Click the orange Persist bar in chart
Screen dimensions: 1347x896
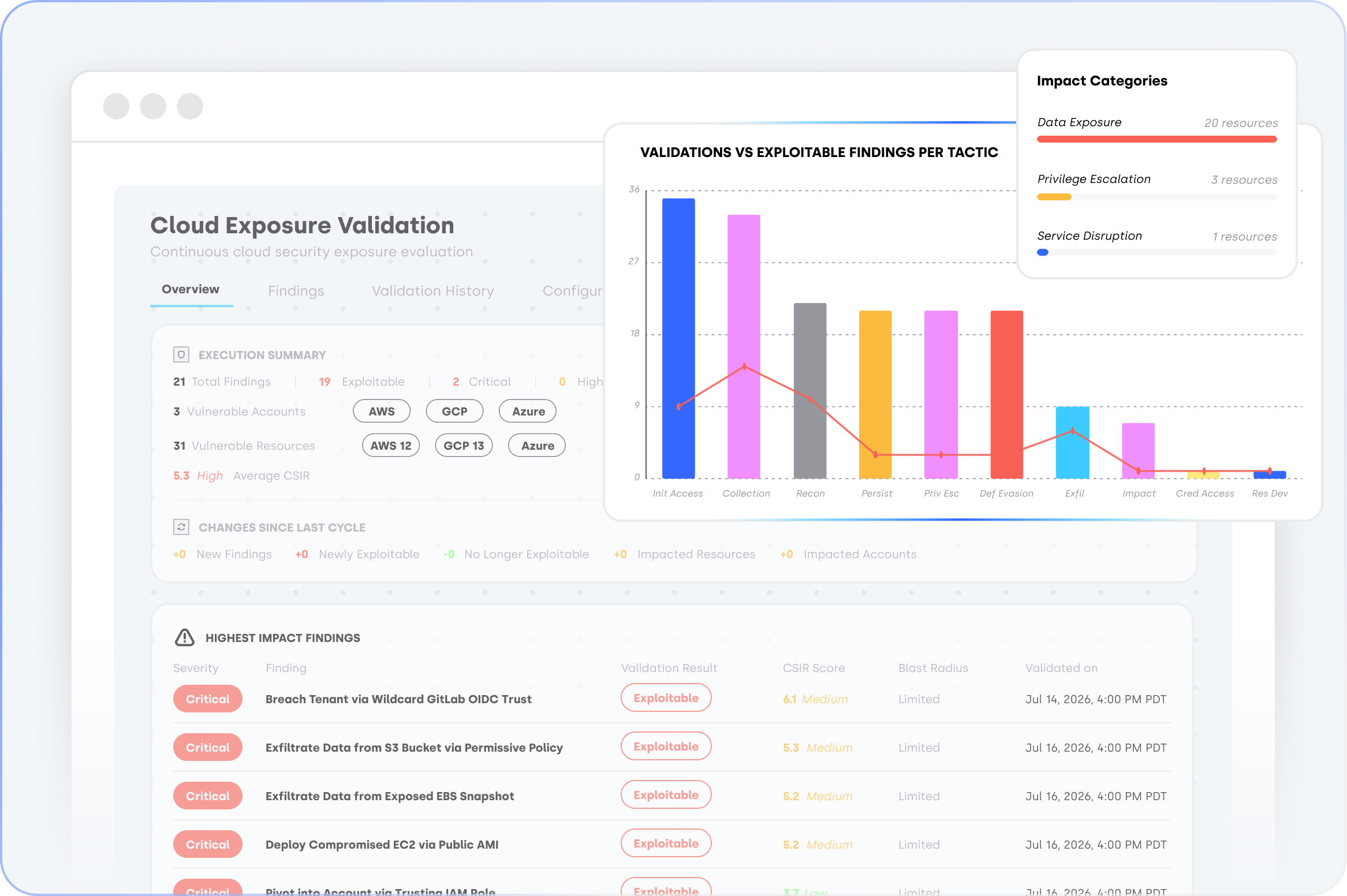[875, 394]
